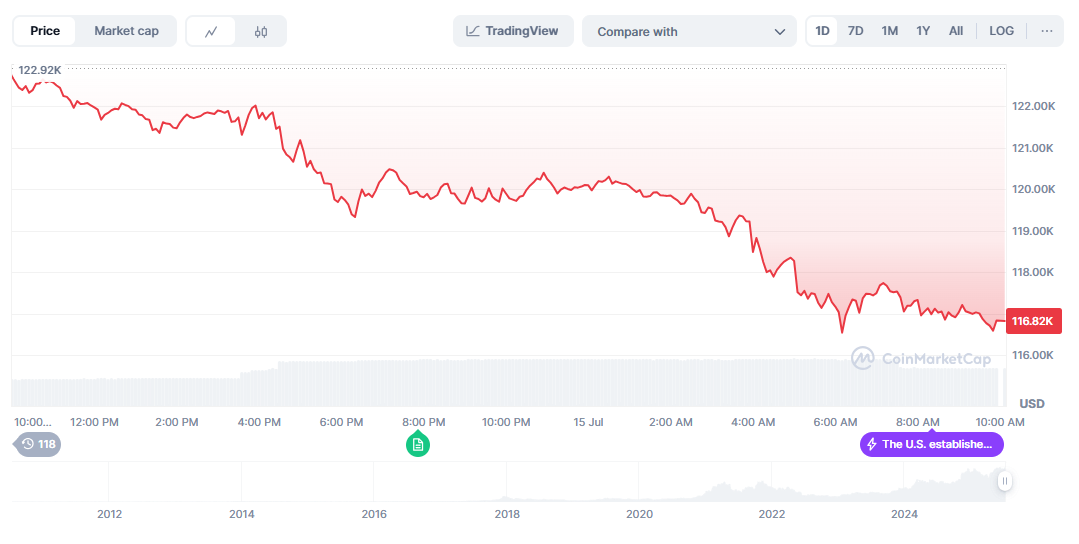
Task: Click the 4:00 PM time axis label
Action: (259, 422)
